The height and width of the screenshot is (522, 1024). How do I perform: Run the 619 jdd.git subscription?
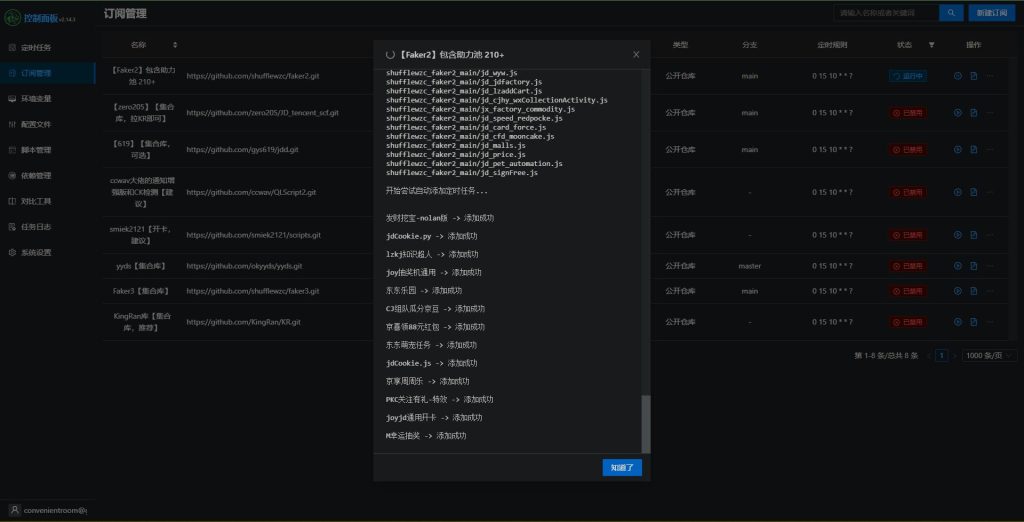(957, 150)
